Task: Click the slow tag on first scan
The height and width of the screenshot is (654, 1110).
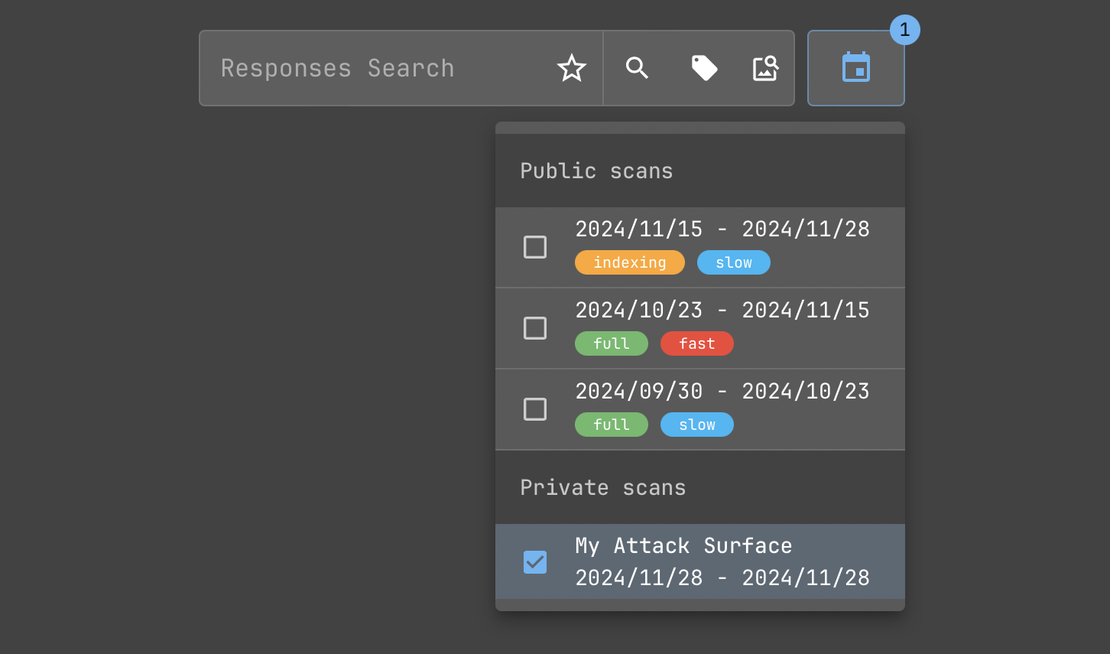Action: (x=733, y=263)
